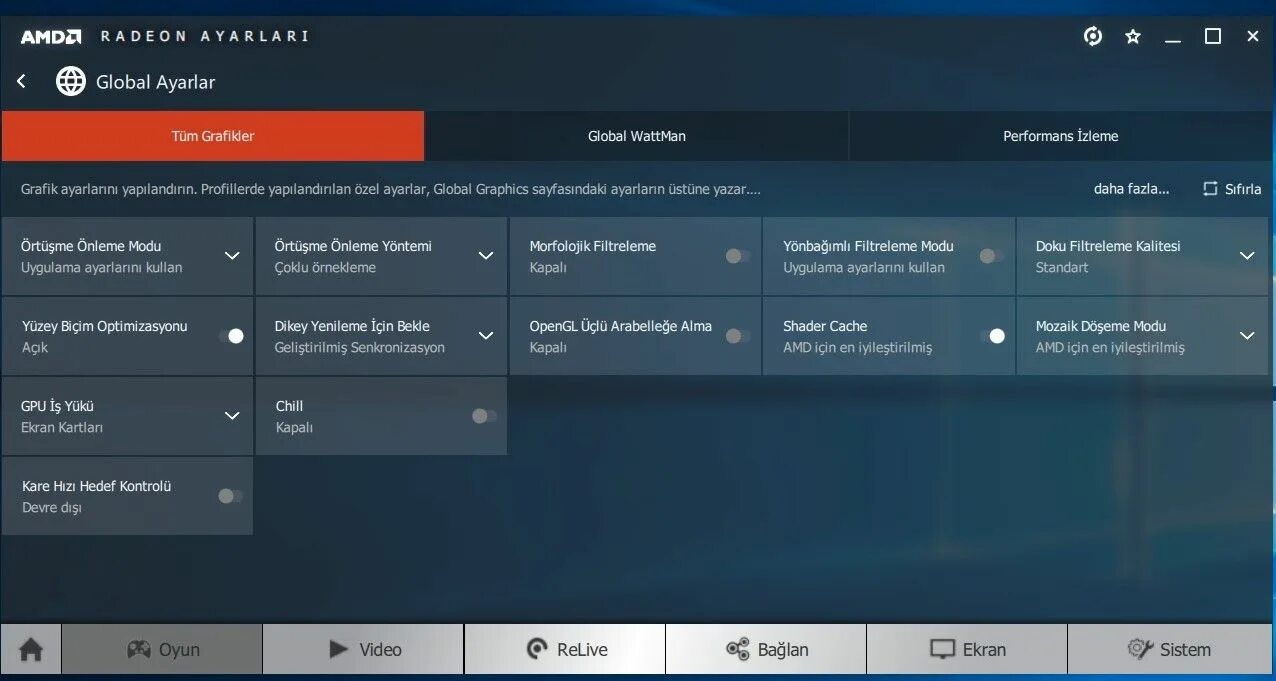Image resolution: width=1276 pixels, height=681 pixels.
Task: Maximize the Radeon settings window
Action: point(1213,36)
